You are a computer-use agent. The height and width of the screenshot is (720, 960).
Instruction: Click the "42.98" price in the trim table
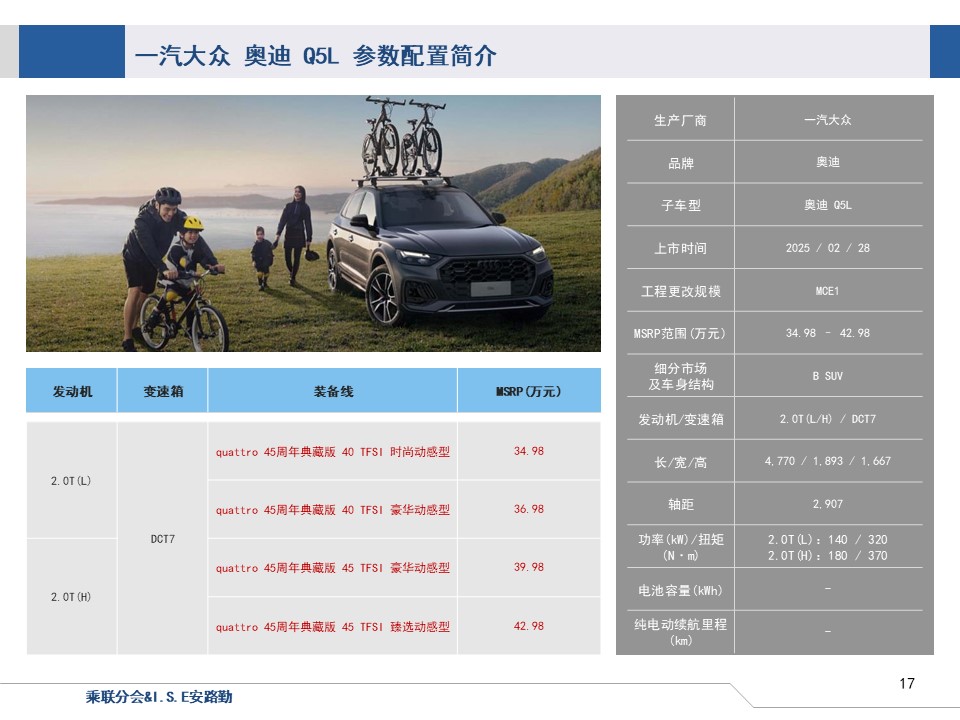(529, 626)
